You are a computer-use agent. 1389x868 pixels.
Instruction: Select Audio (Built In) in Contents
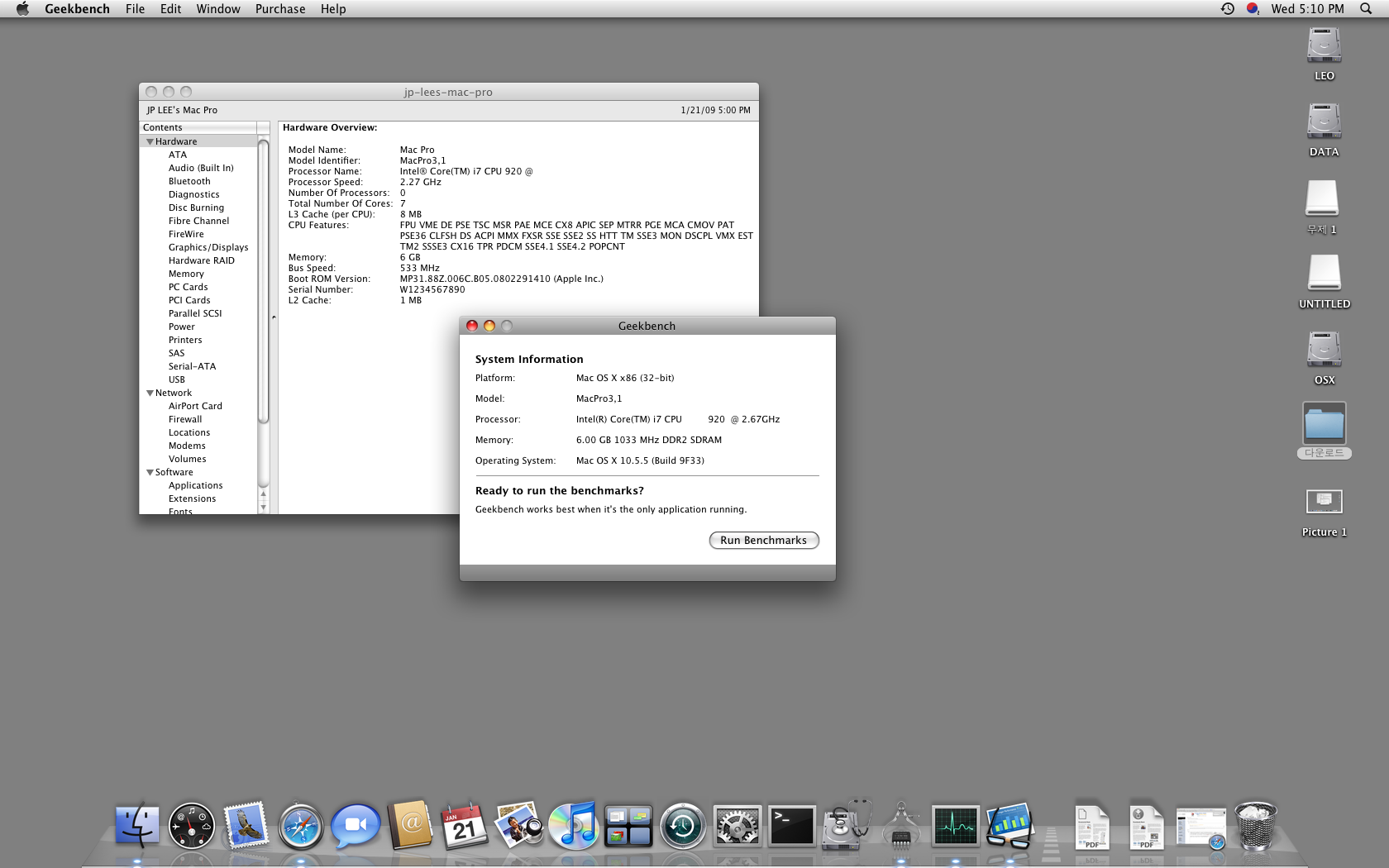pos(201,168)
